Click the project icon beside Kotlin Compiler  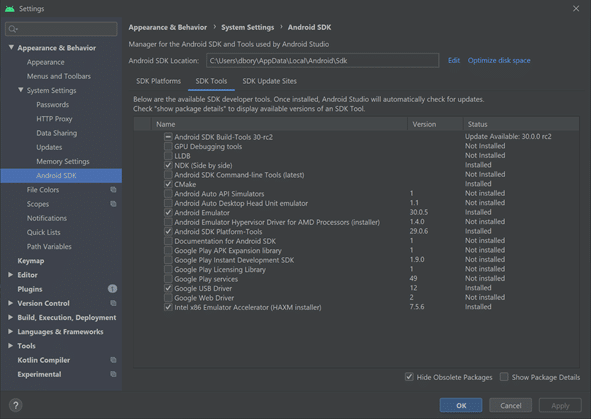click(113, 360)
